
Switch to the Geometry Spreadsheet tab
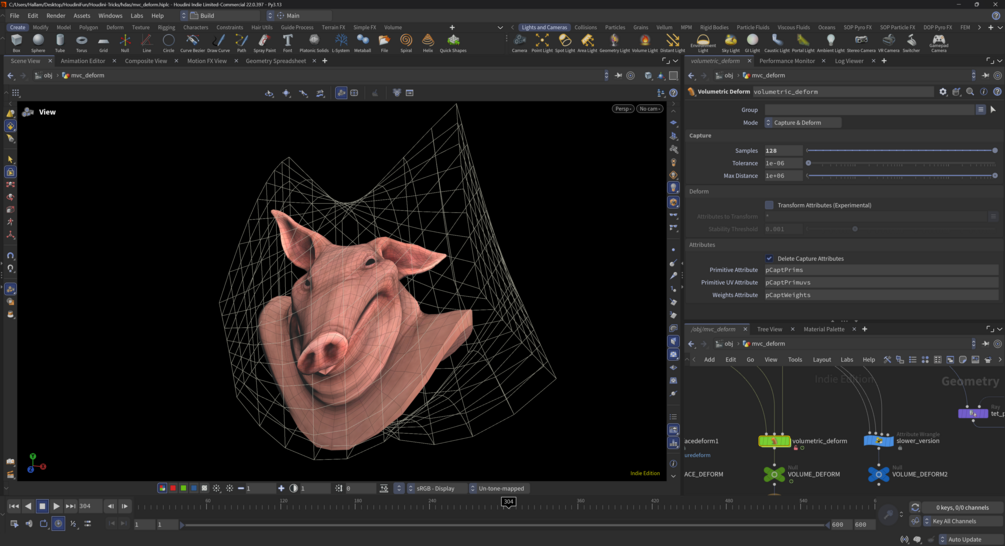point(276,61)
